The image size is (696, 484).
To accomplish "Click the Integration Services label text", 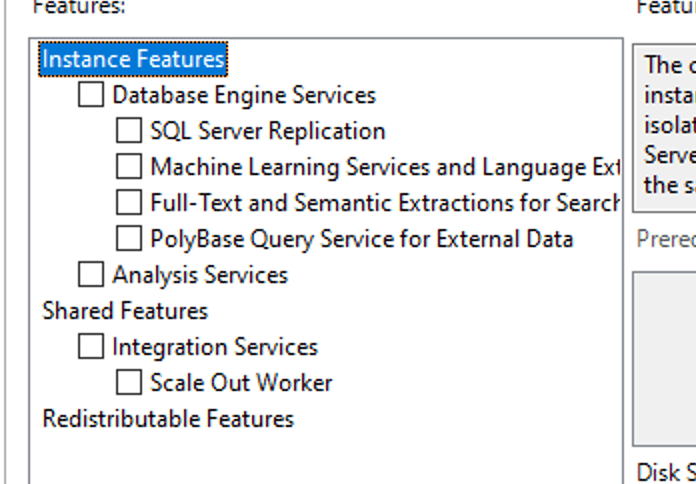I will point(215,347).
